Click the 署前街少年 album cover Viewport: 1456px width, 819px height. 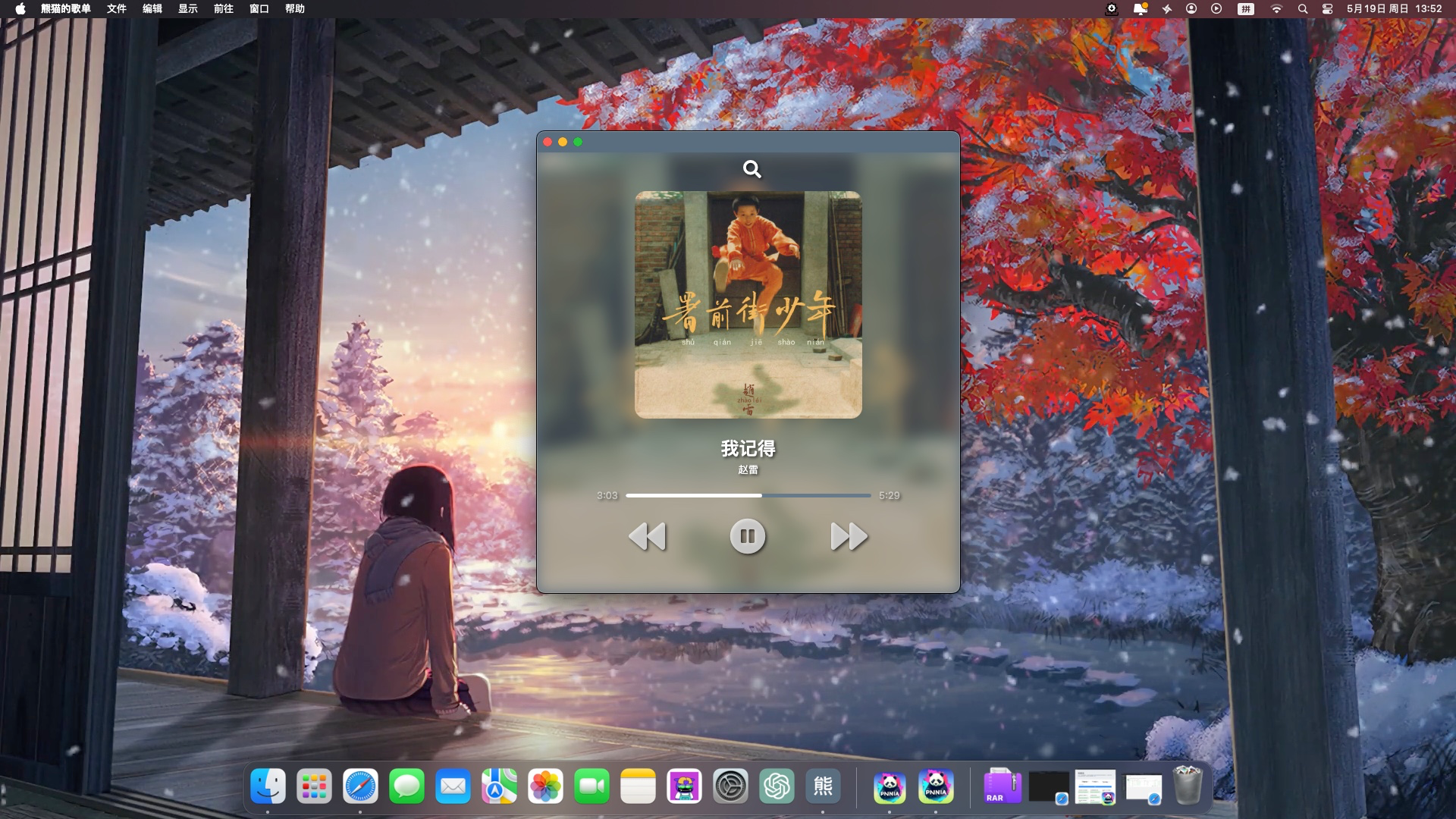(748, 305)
